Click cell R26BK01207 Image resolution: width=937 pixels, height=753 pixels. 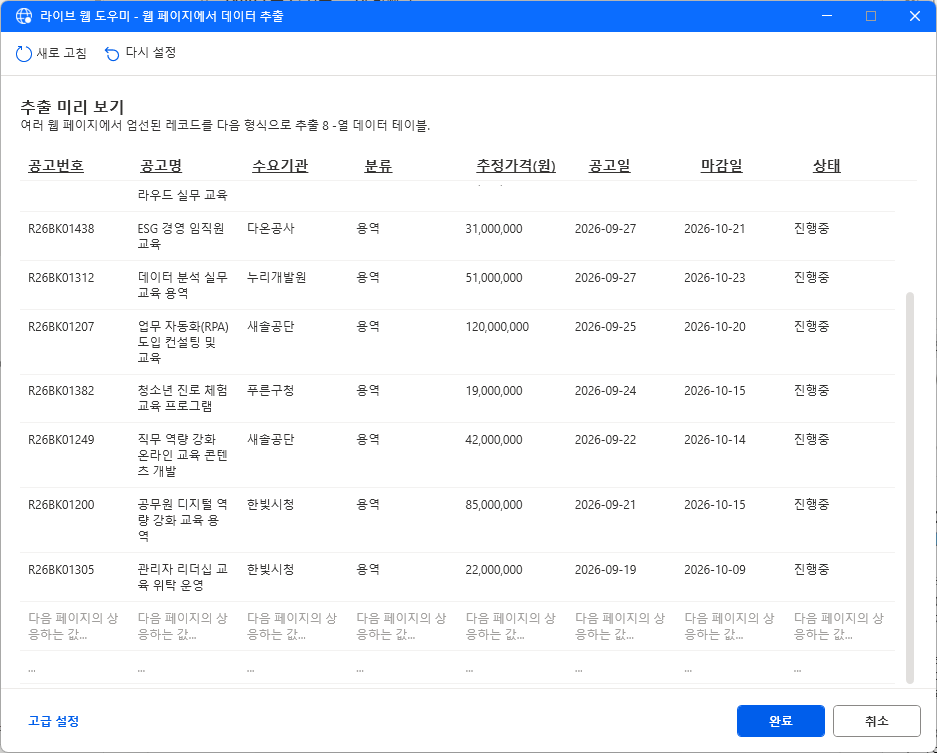pyautogui.click(x=61, y=327)
